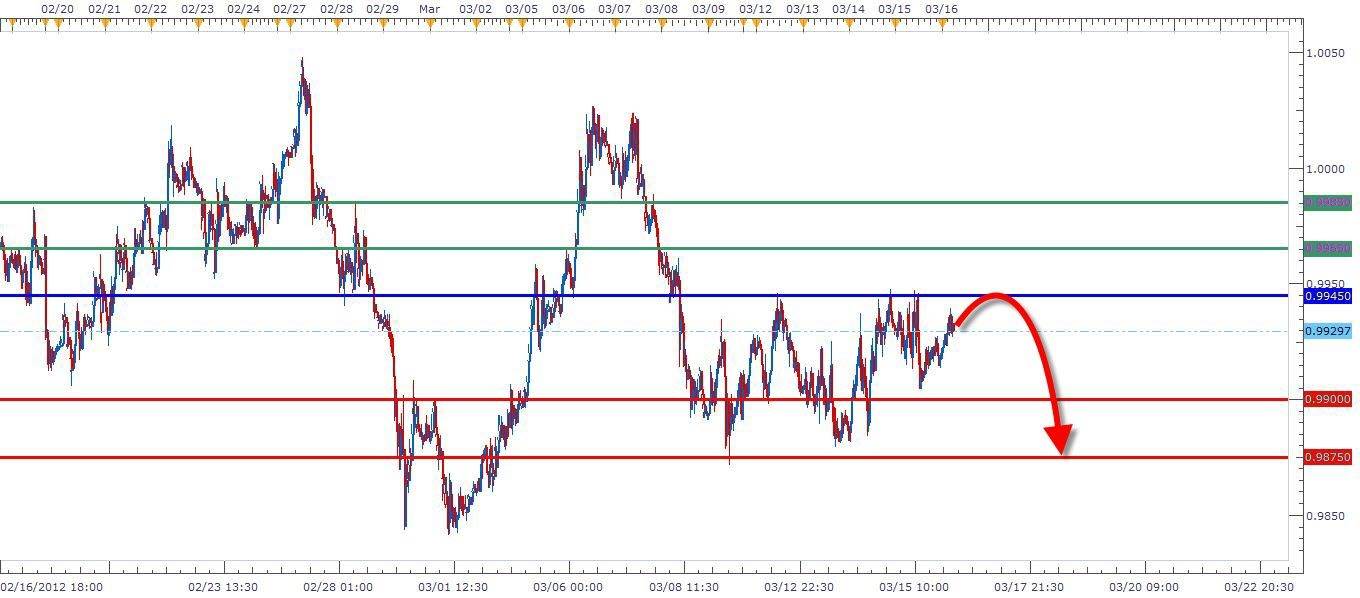Click the orange marker below the Mar label
Screen dimensions: 1360x598
429,24
